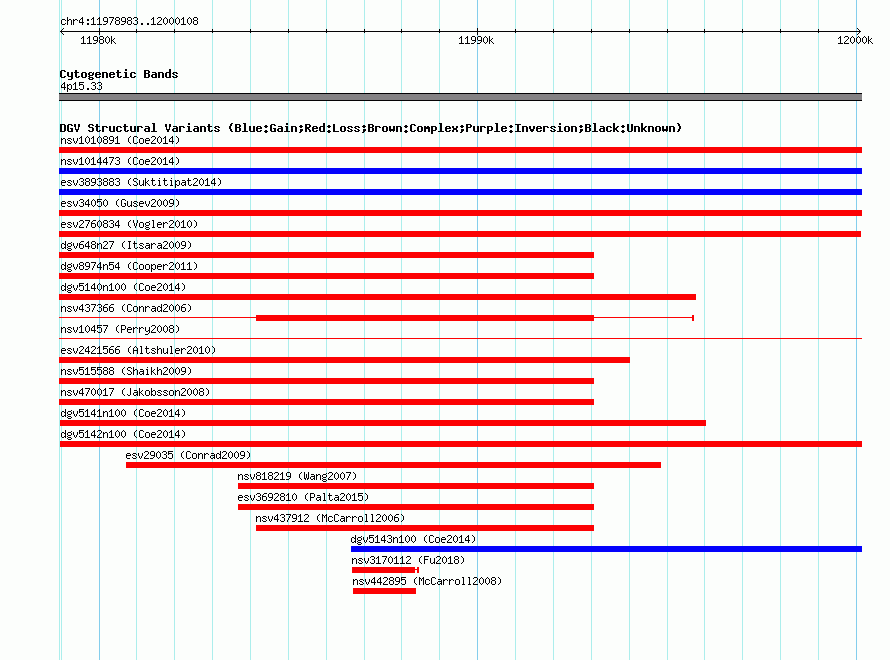Click the DGV Structural Variants track title
The width and height of the screenshot is (890, 660).
370,128
